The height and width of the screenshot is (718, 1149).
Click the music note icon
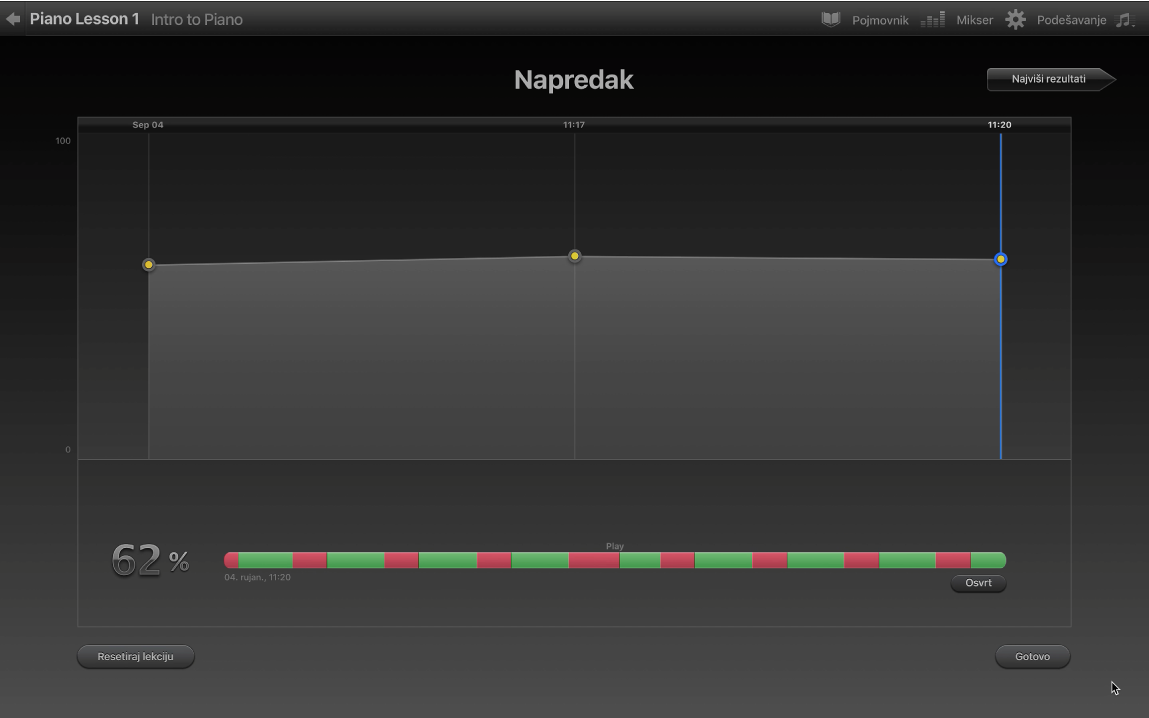(x=1124, y=20)
